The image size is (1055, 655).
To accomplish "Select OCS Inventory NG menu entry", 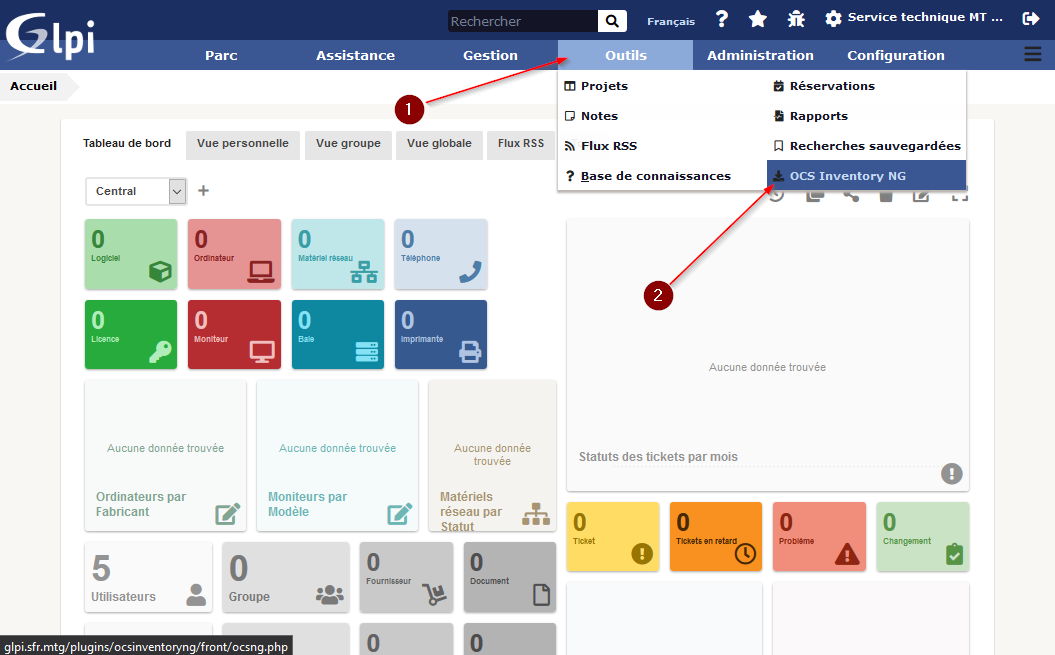I will click(847, 176).
